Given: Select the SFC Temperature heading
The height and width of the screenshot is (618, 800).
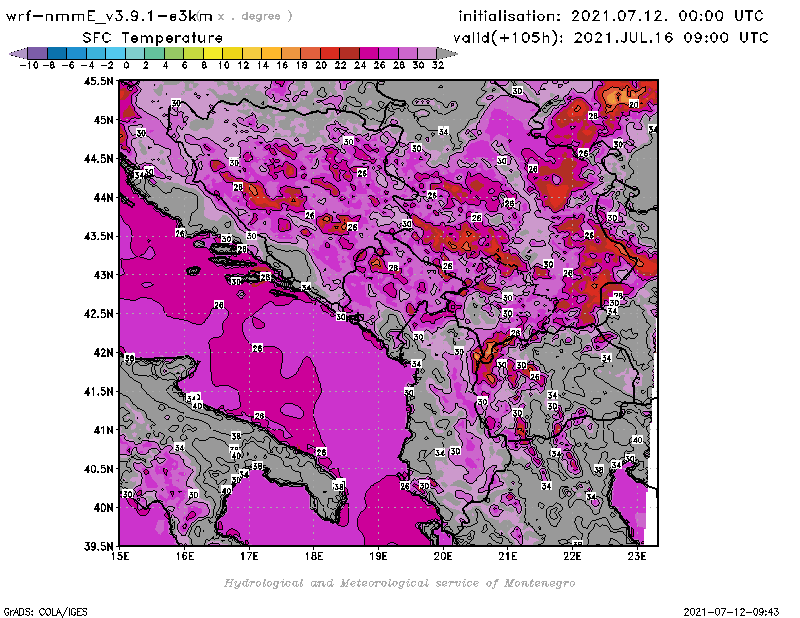Looking at the screenshot, I should tap(153, 38).
